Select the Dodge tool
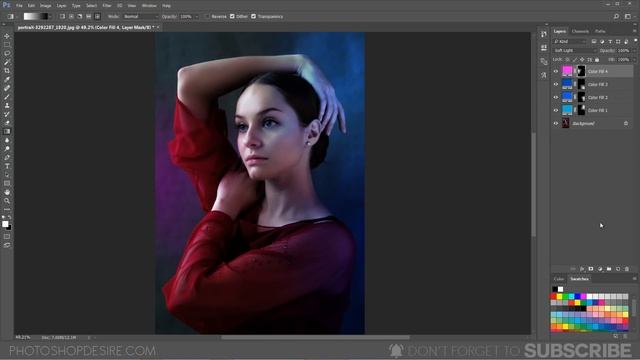 coord(7,149)
